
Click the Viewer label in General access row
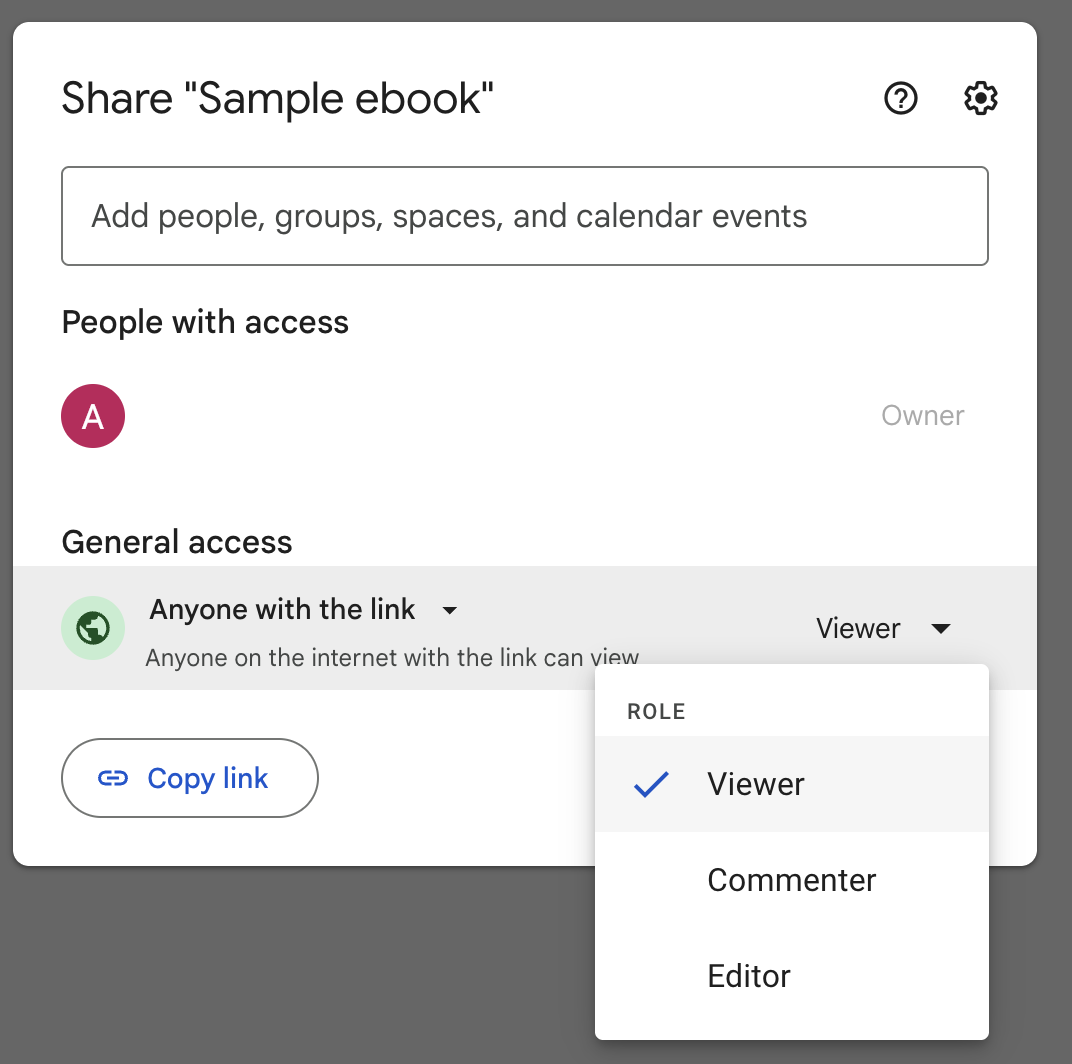point(858,629)
